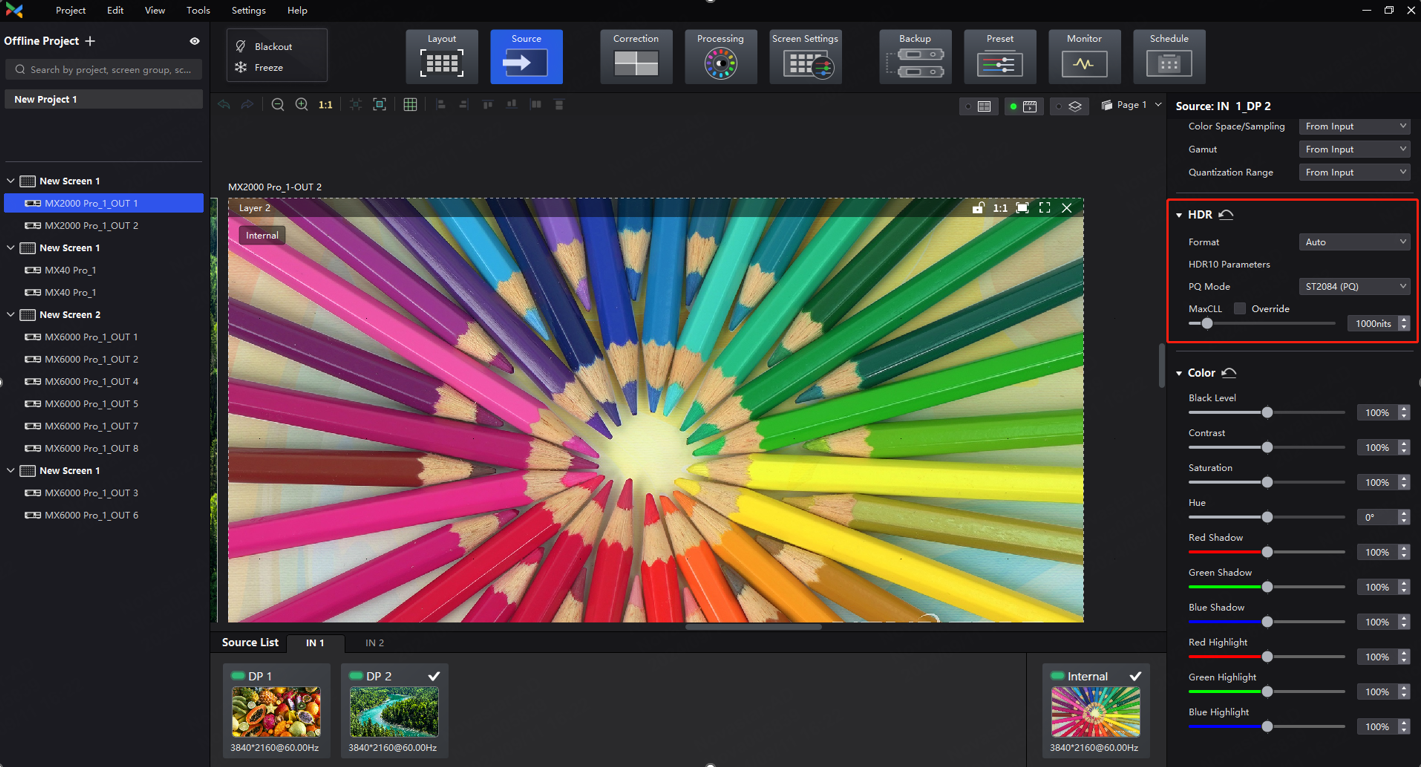Click the project search field
1421x767 pixels.
click(x=104, y=70)
